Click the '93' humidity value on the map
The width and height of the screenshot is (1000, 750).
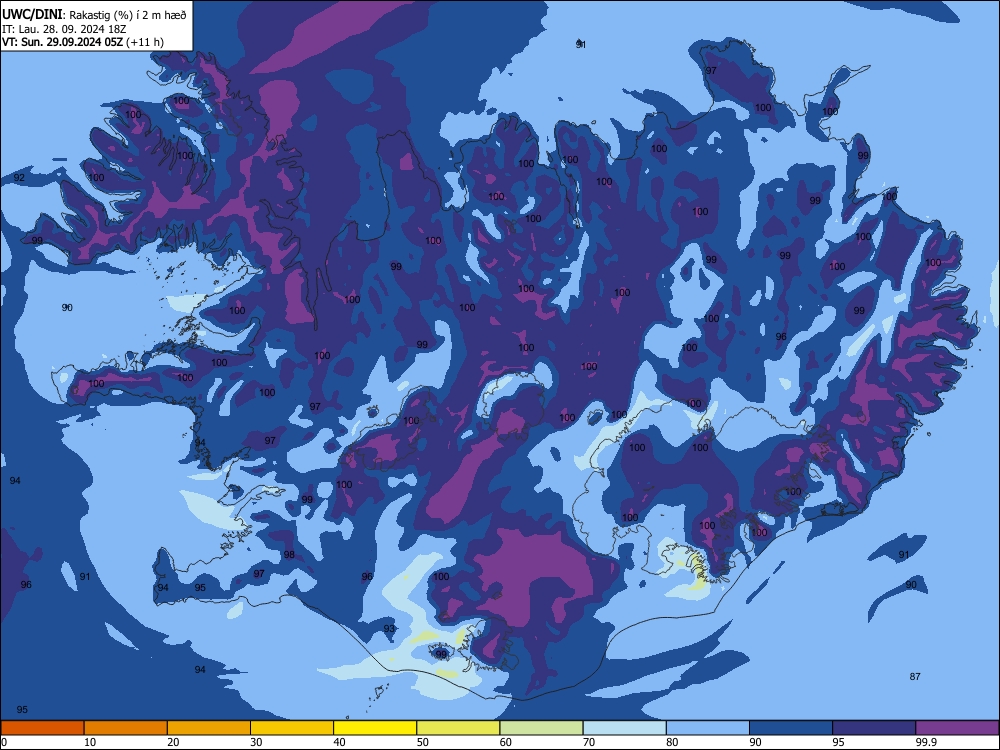pos(389,629)
